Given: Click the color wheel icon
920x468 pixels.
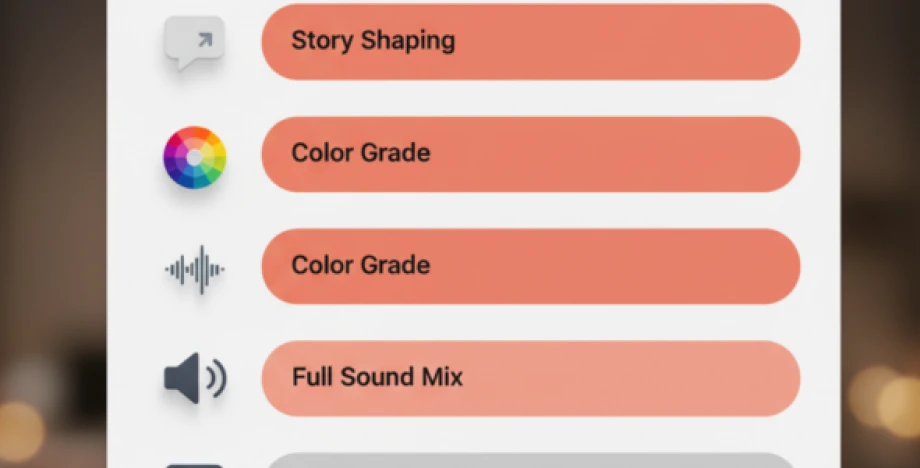Looking at the screenshot, I should pyautogui.click(x=195, y=157).
